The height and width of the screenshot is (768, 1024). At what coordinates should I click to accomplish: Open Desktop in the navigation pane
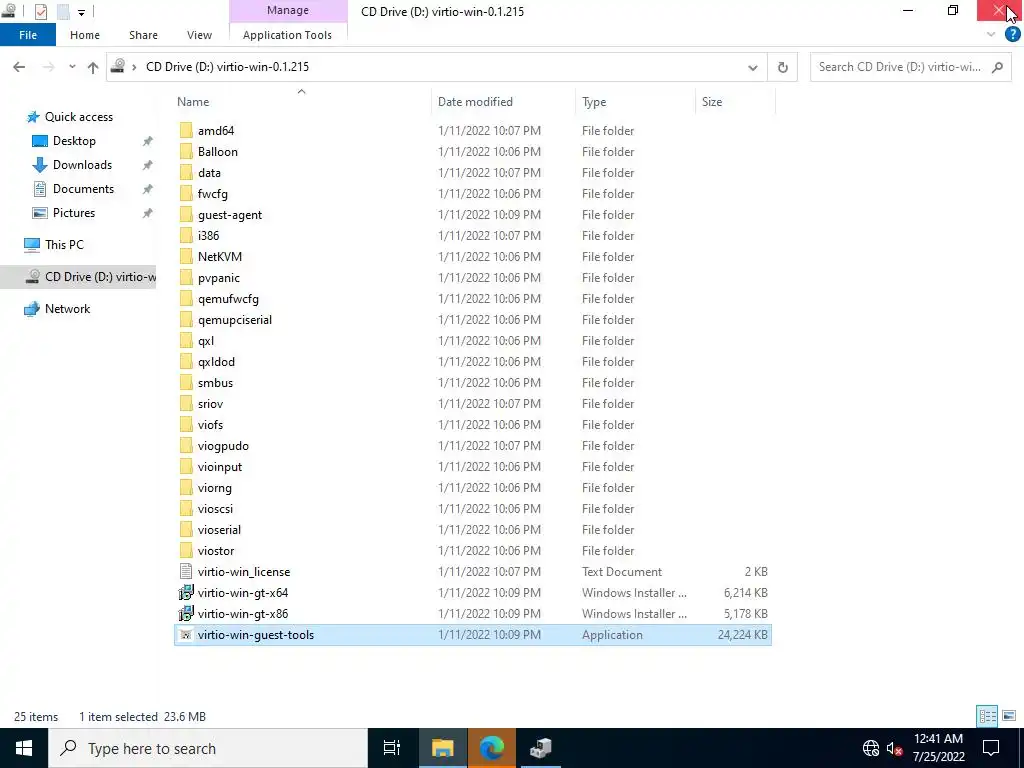coord(74,141)
